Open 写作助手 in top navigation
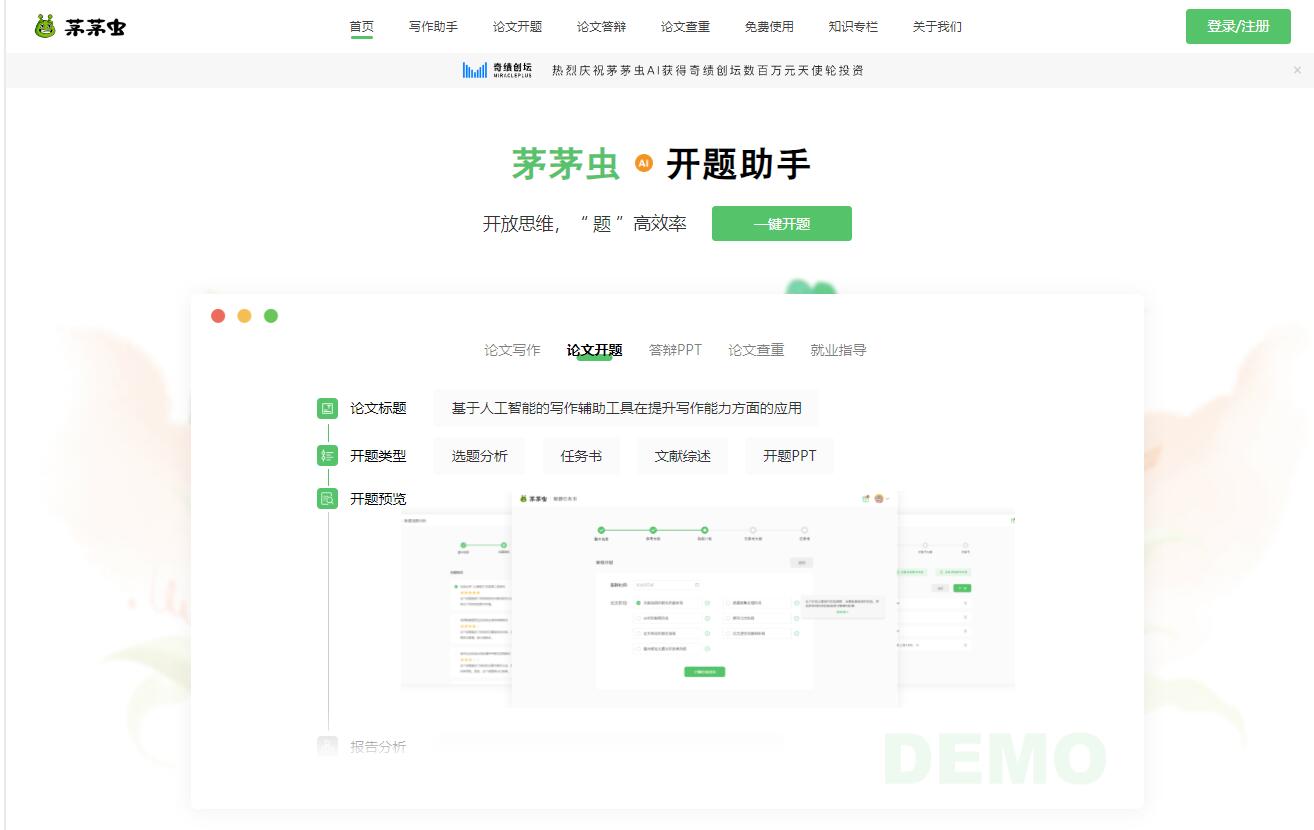Image resolution: width=1314 pixels, height=830 pixels. tap(433, 27)
